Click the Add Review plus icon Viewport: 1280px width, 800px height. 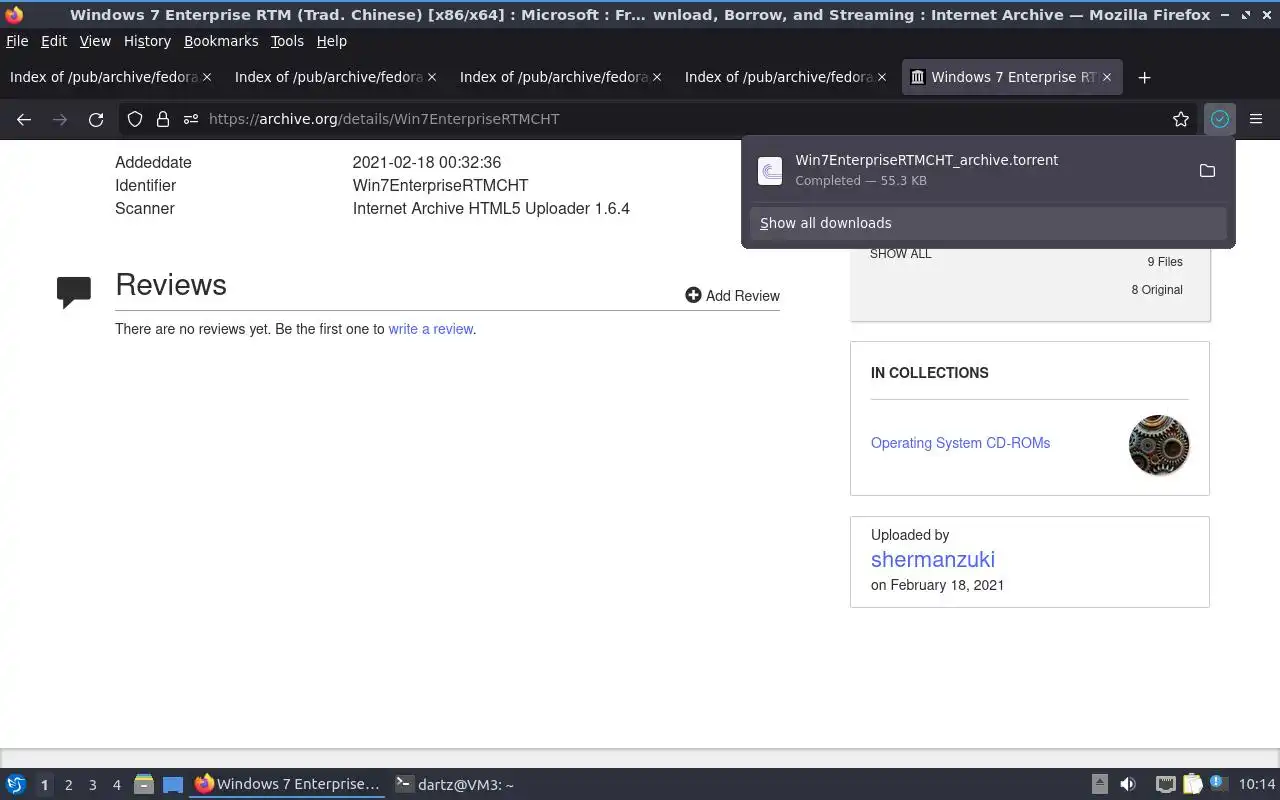point(693,295)
